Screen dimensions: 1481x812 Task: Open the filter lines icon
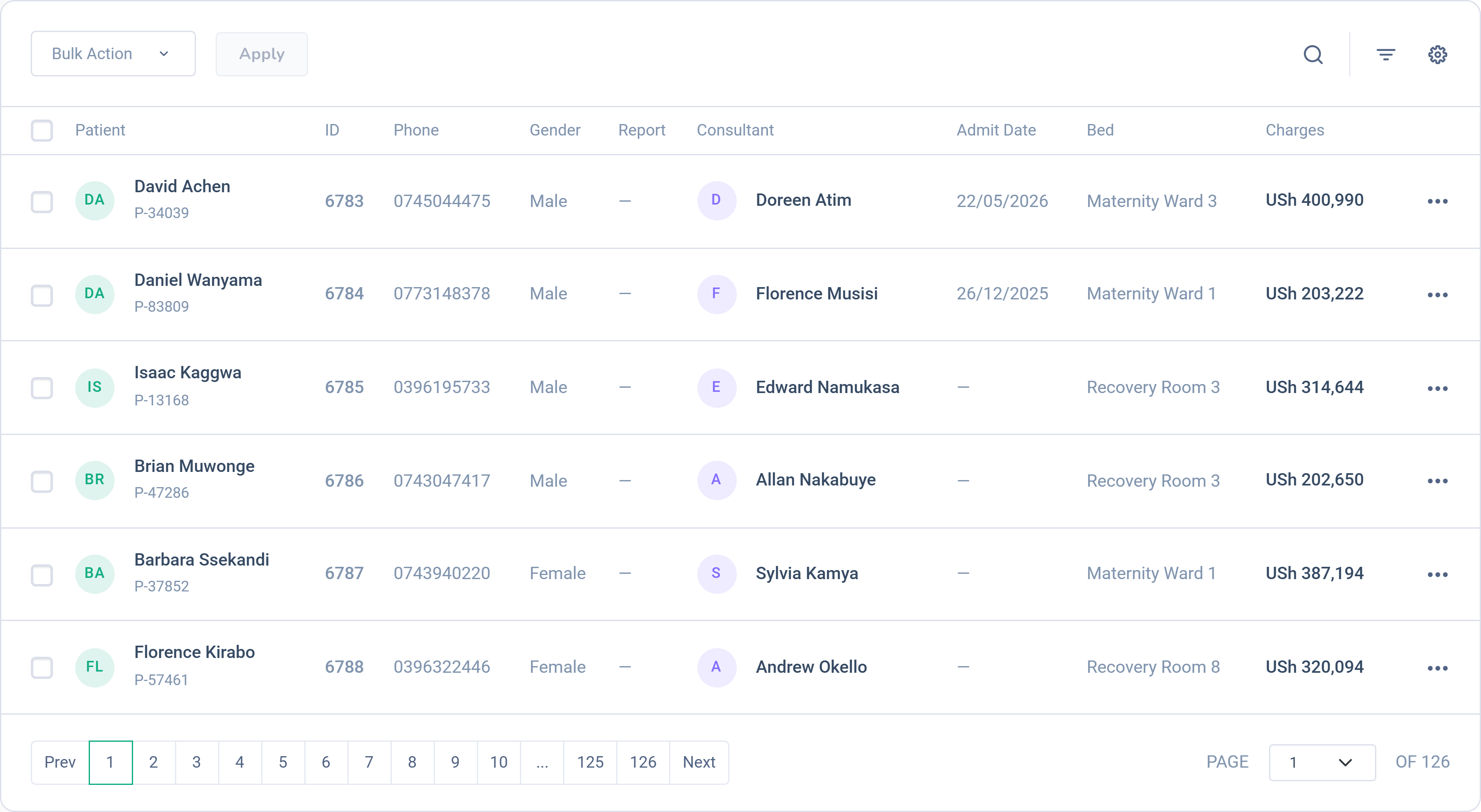[x=1386, y=55]
